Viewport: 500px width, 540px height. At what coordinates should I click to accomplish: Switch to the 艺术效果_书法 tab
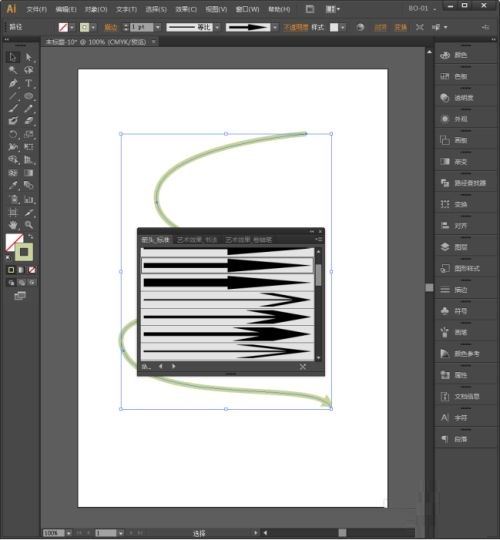tap(197, 240)
